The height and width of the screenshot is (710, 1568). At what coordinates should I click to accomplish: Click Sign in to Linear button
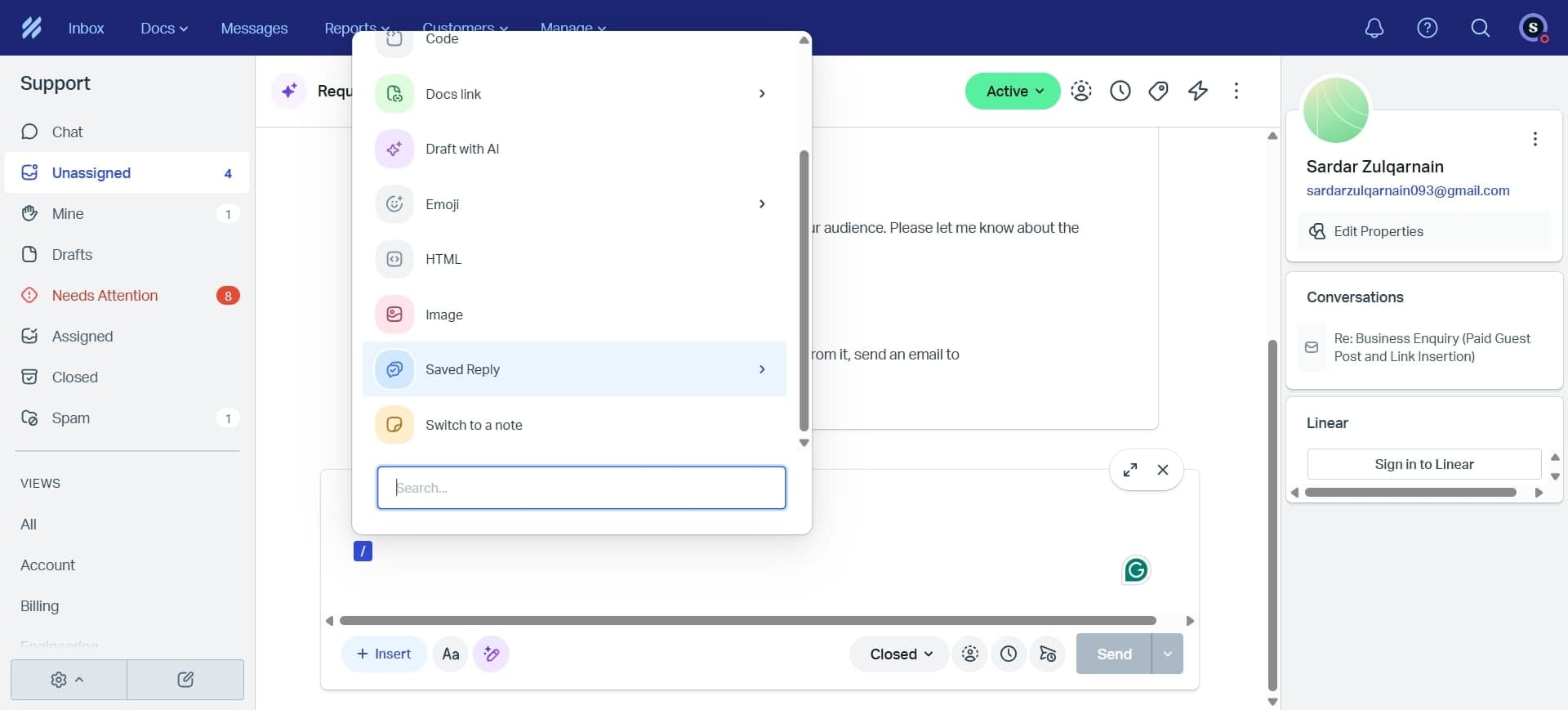click(1423, 464)
